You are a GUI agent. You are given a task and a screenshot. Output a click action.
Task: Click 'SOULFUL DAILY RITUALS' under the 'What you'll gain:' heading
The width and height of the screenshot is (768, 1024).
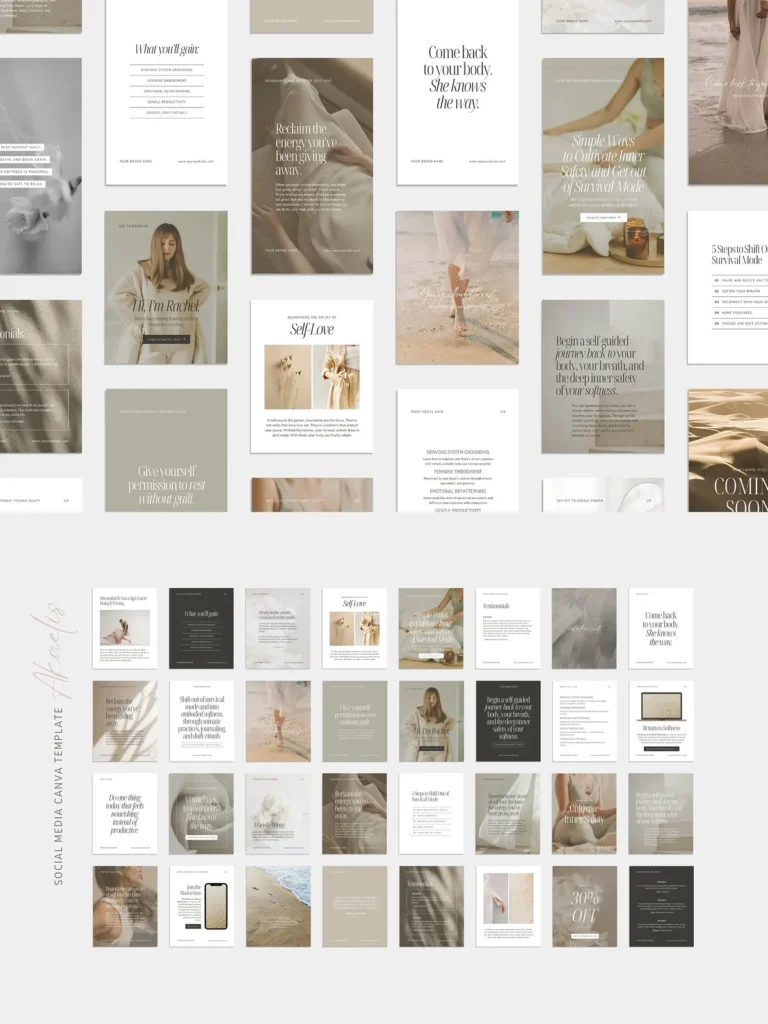167,112
